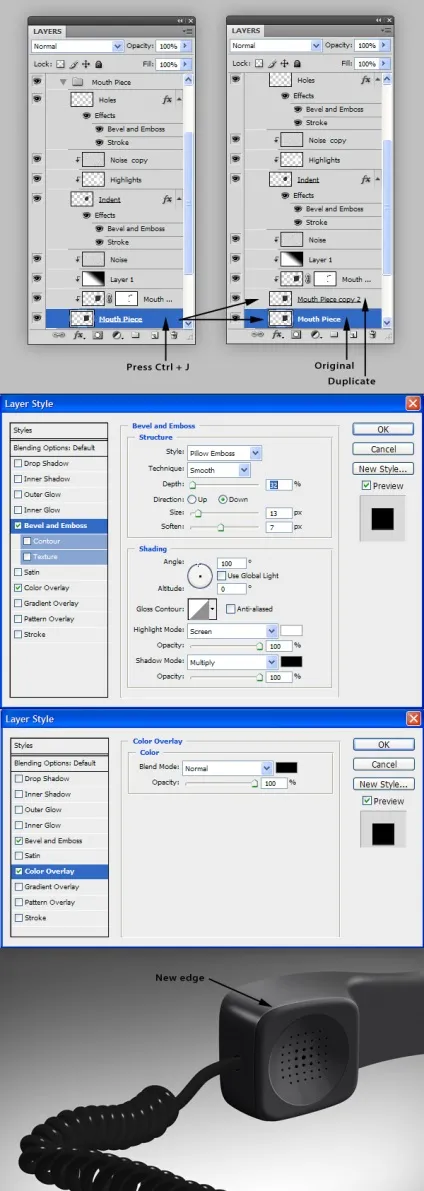Select the Up direction radio button
Viewport: 424px width, 1191px height.
191,499
